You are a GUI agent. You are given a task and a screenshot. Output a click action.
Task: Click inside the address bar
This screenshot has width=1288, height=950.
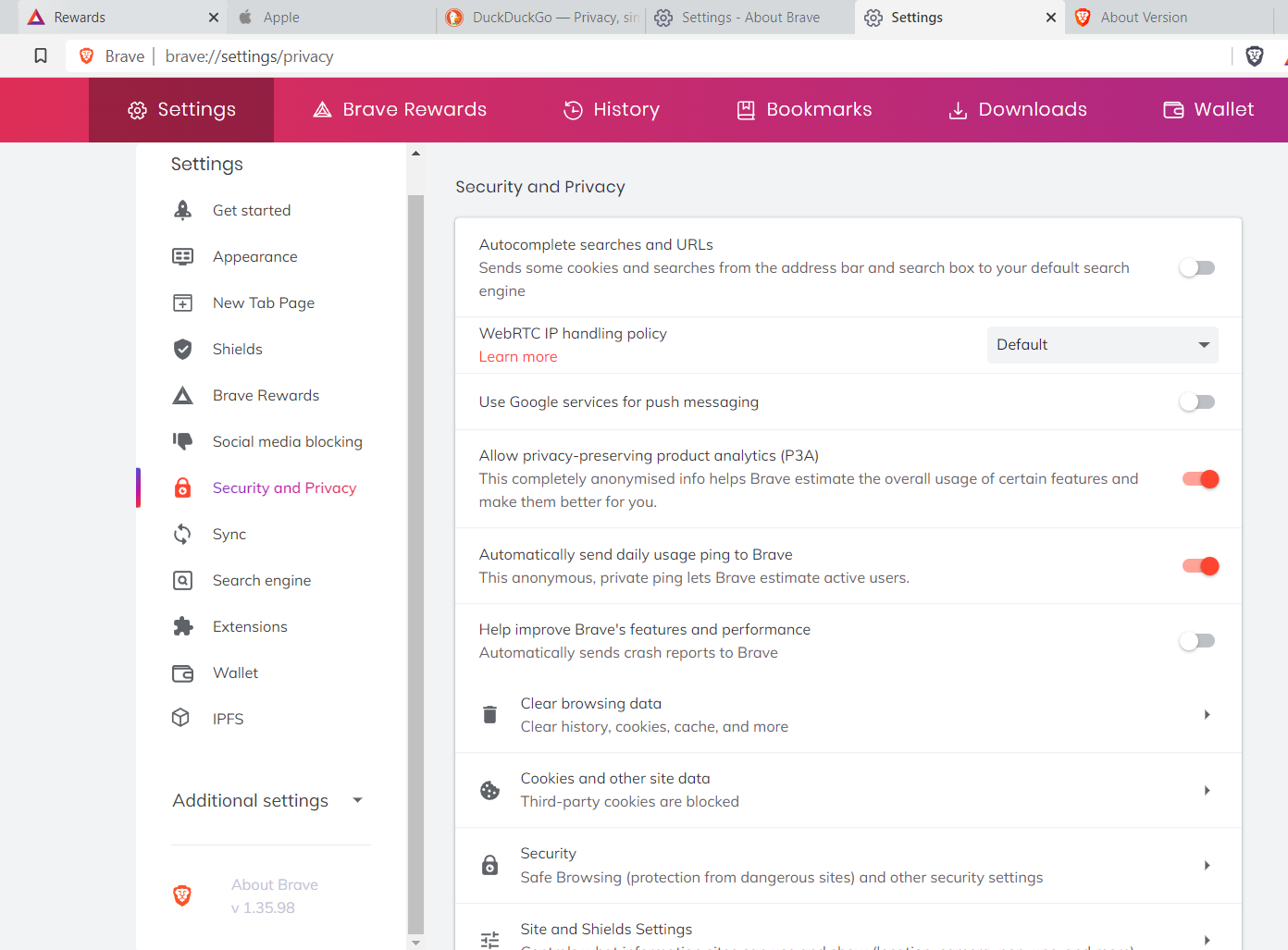[x=555, y=56]
